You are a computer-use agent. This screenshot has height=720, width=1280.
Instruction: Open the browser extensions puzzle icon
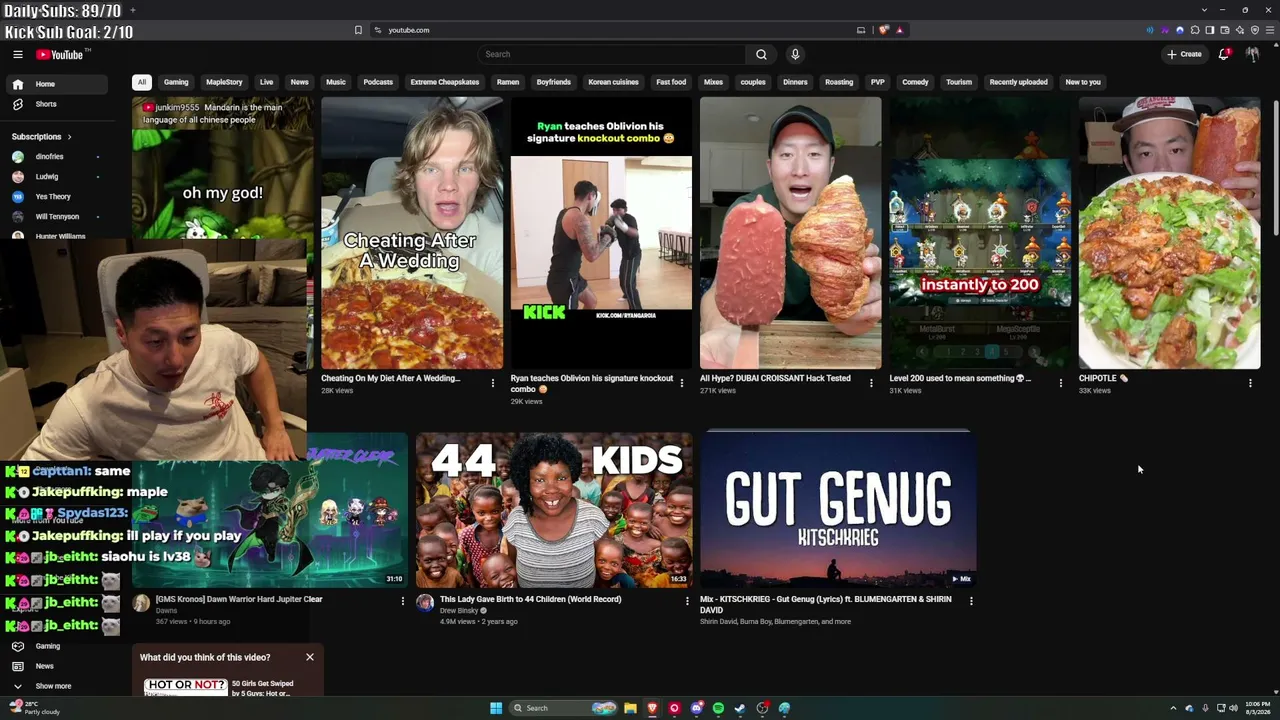tap(1195, 30)
